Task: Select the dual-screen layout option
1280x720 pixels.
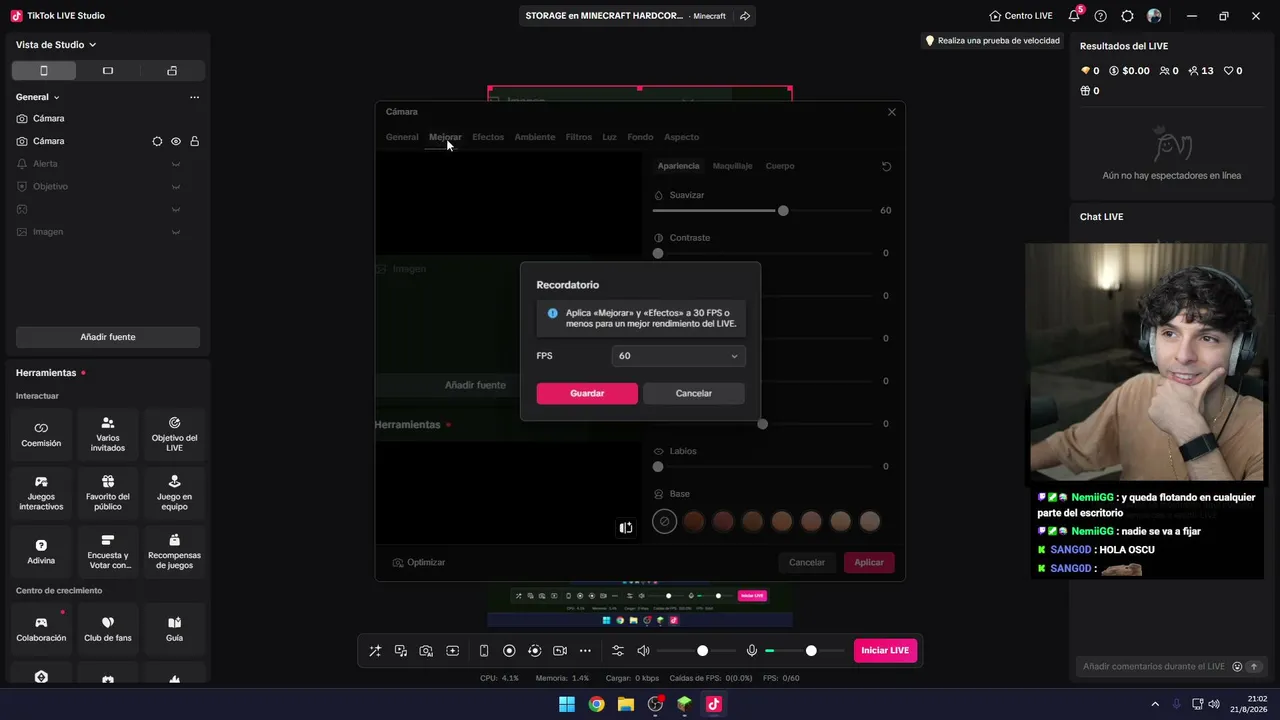Action: click(172, 70)
